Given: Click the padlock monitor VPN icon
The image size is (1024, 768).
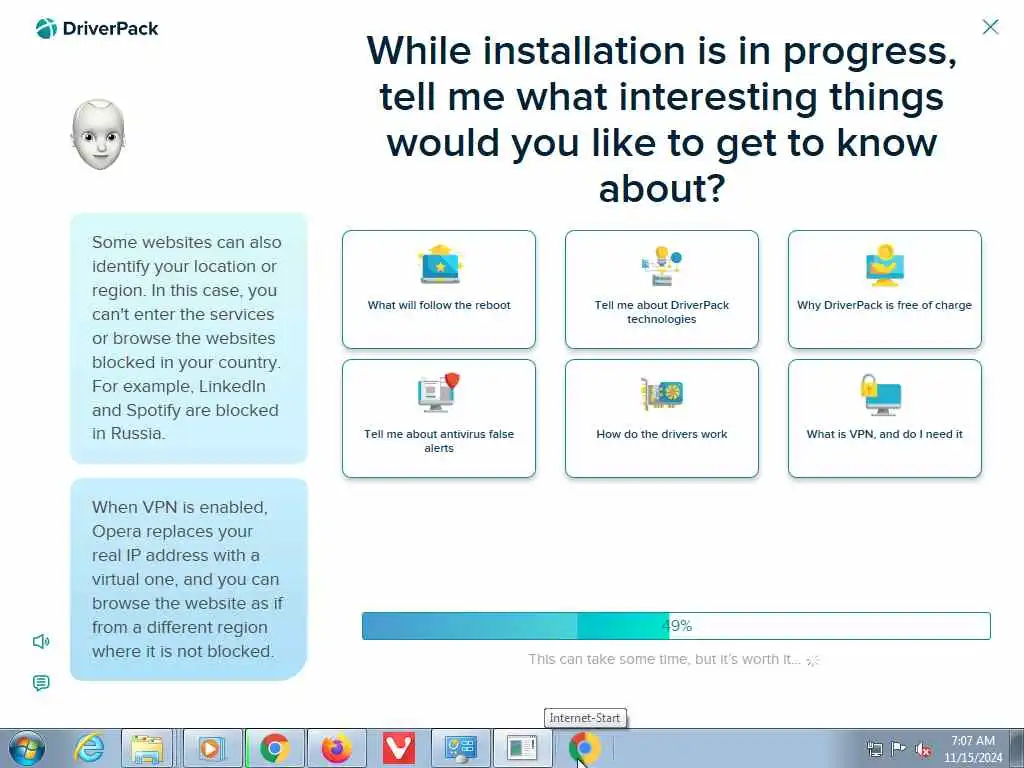Looking at the screenshot, I should pyautogui.click(x=880, y=394).
